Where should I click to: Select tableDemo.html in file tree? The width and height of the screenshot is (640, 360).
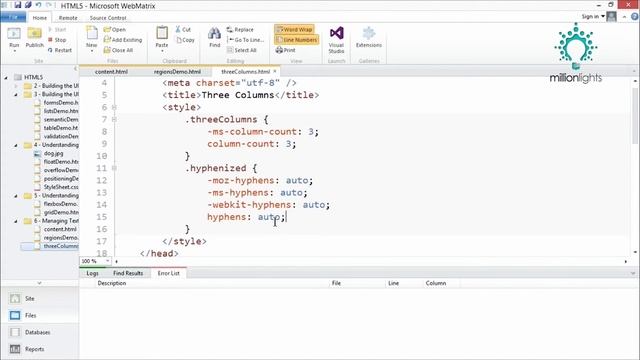click(60, 128)
